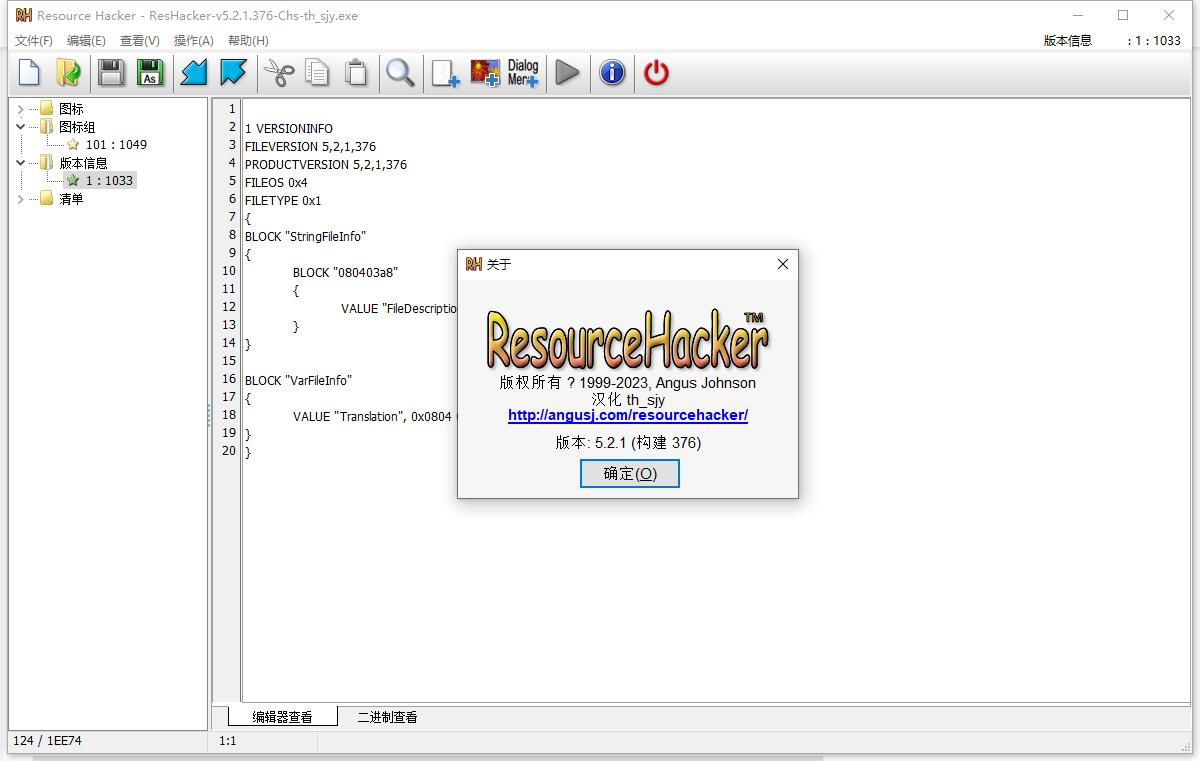Switch to the 二进制查看 tab
1200x761 pixels.
point(387,717)
